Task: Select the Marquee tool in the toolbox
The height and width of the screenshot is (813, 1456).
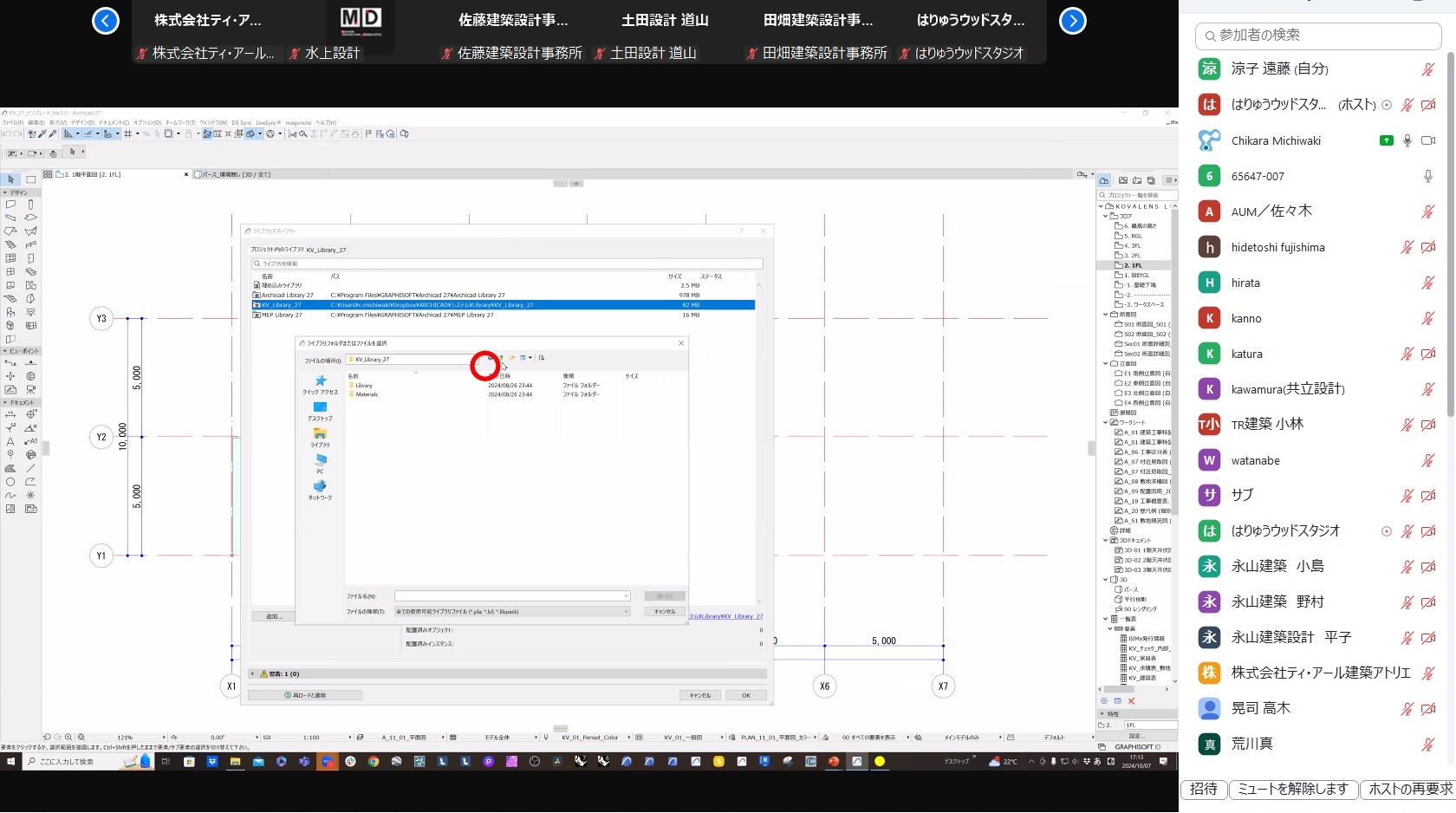Action: [x=30, y=179]
